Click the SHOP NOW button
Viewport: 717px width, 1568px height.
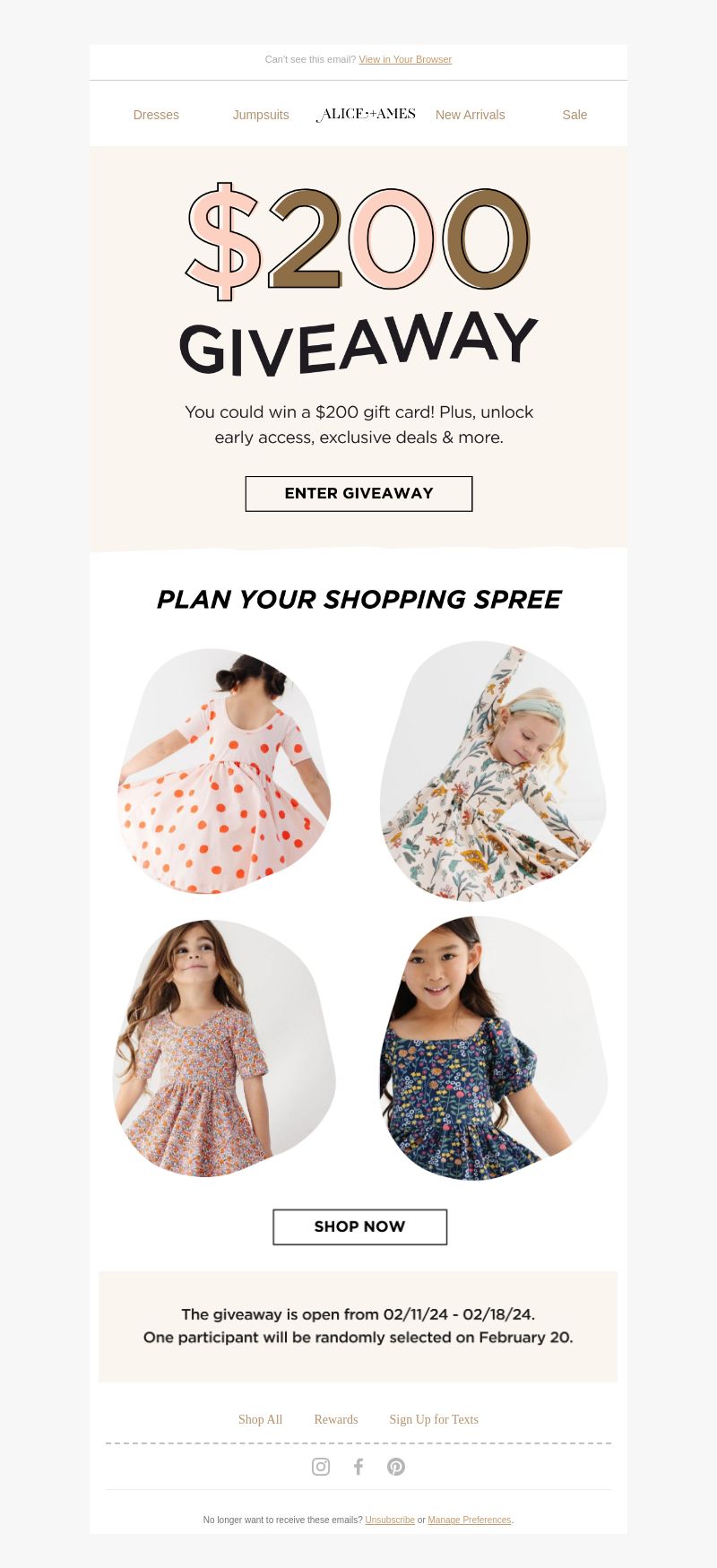(359, 1226)
